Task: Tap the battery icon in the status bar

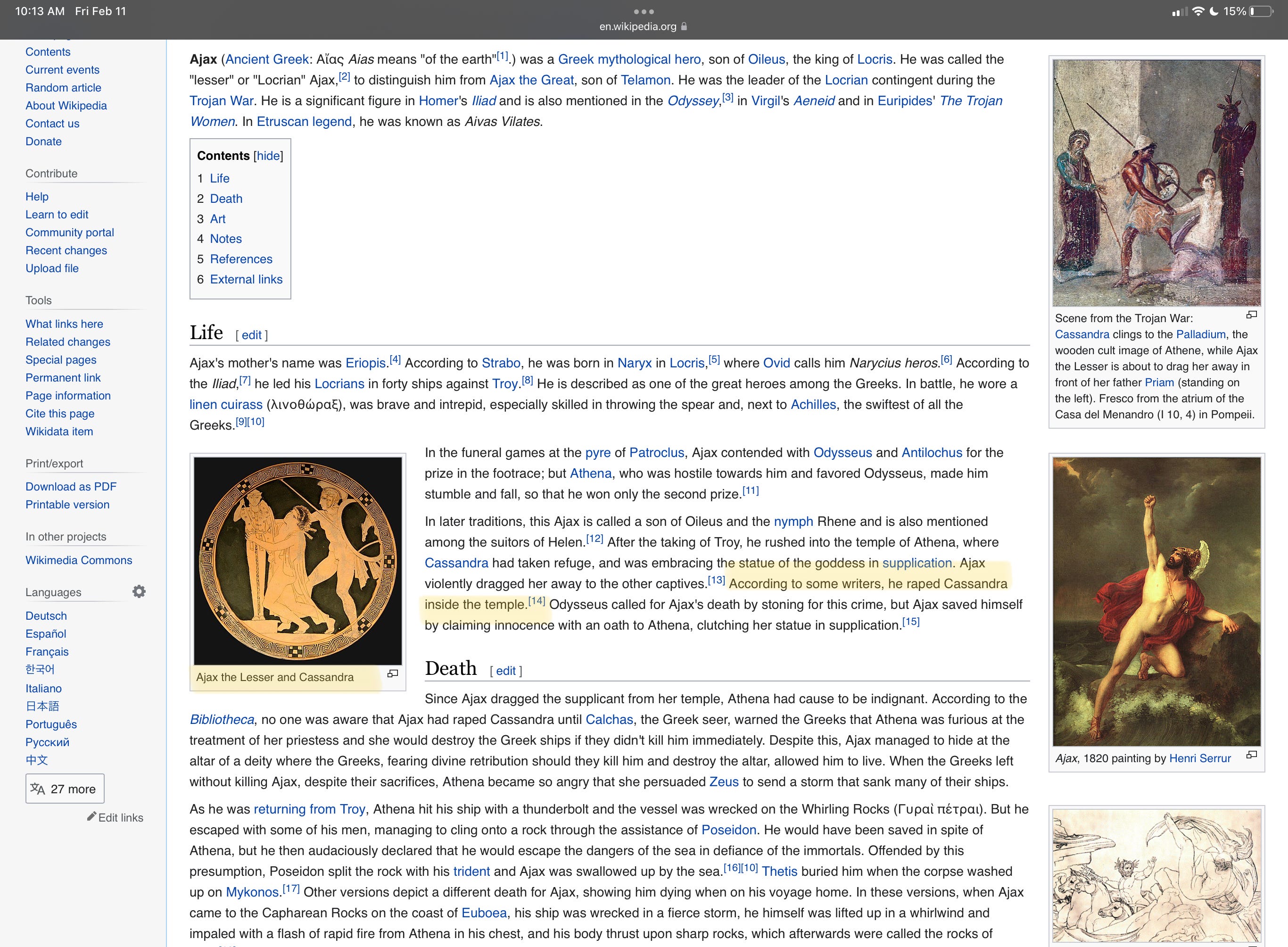Action: (x=1261, y=11)
